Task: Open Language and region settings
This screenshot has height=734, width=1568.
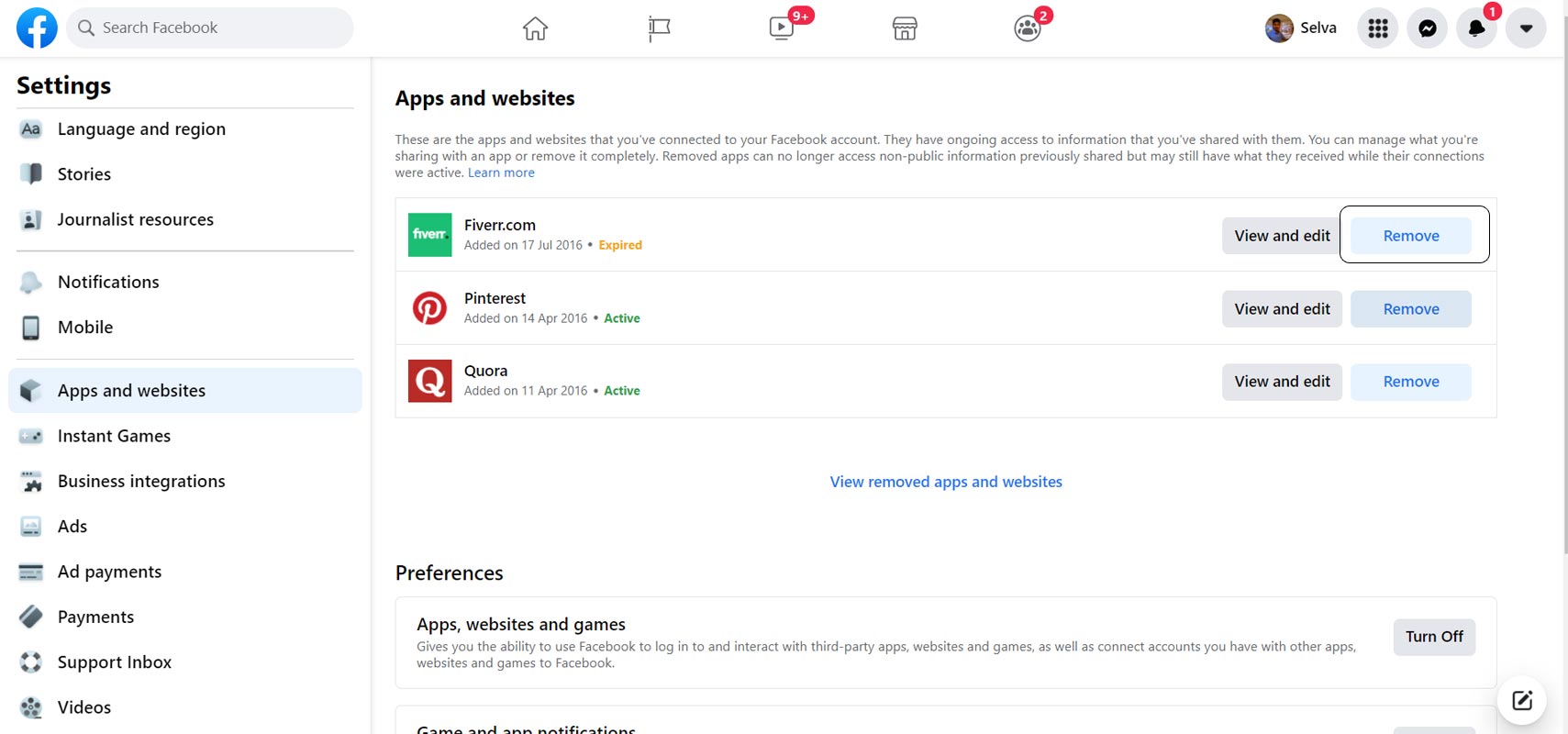Action: click(x=141, y=129)
